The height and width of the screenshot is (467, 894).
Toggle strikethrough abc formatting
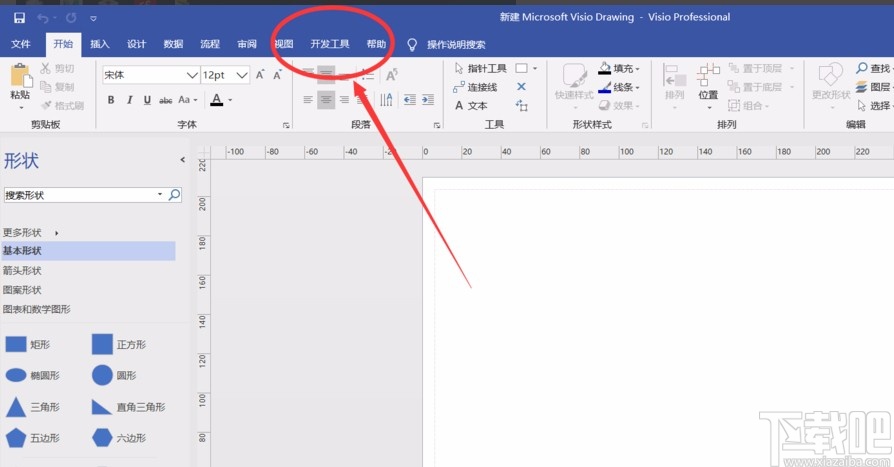point(165,100)
